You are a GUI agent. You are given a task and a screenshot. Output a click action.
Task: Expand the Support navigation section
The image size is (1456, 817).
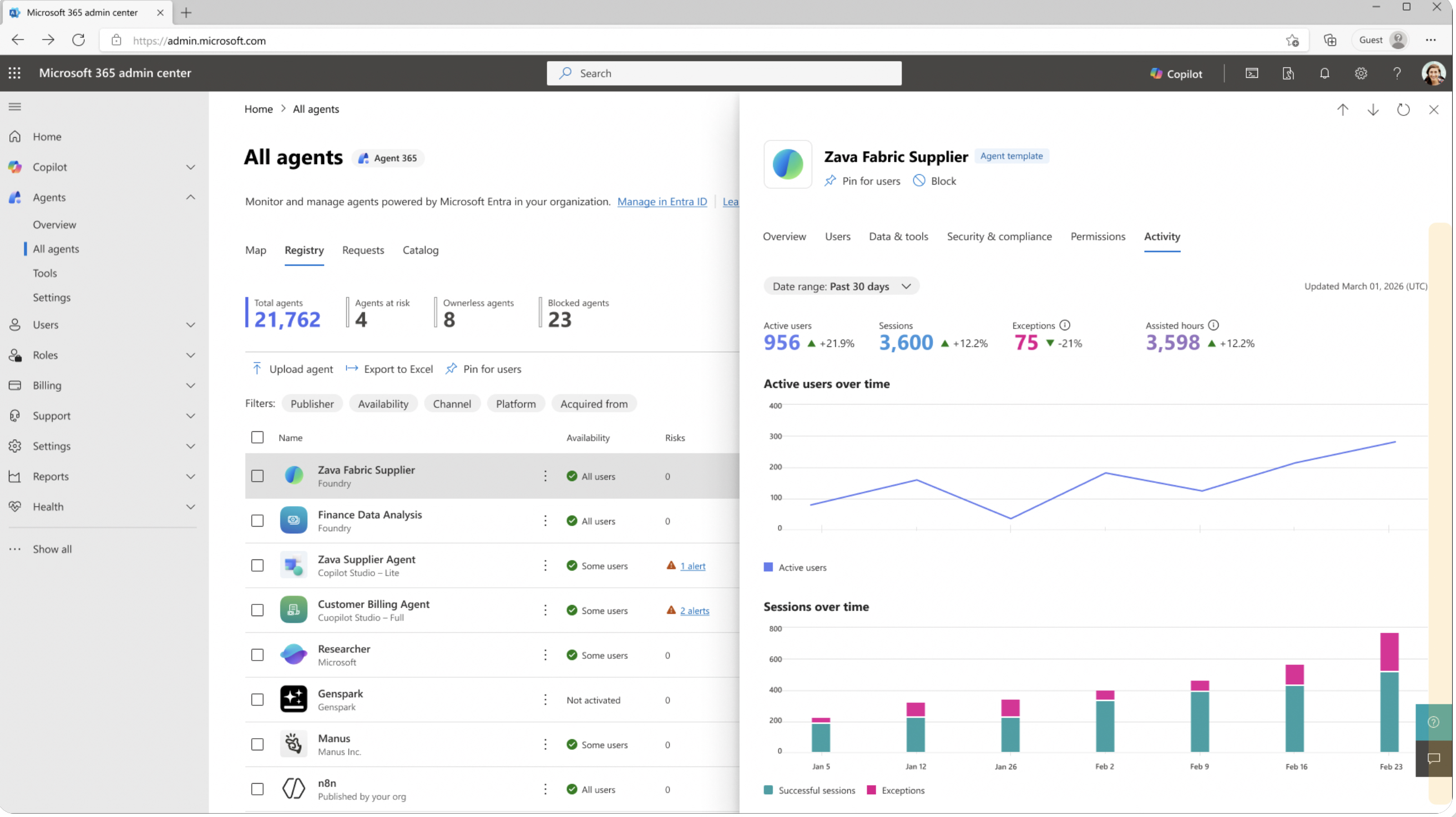click(x=190, y=416)
